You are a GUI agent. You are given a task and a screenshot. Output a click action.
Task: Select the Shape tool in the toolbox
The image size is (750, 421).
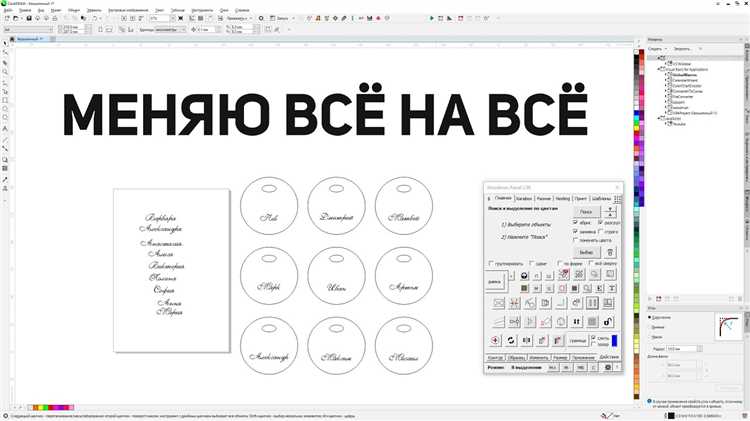click(5, 53)
